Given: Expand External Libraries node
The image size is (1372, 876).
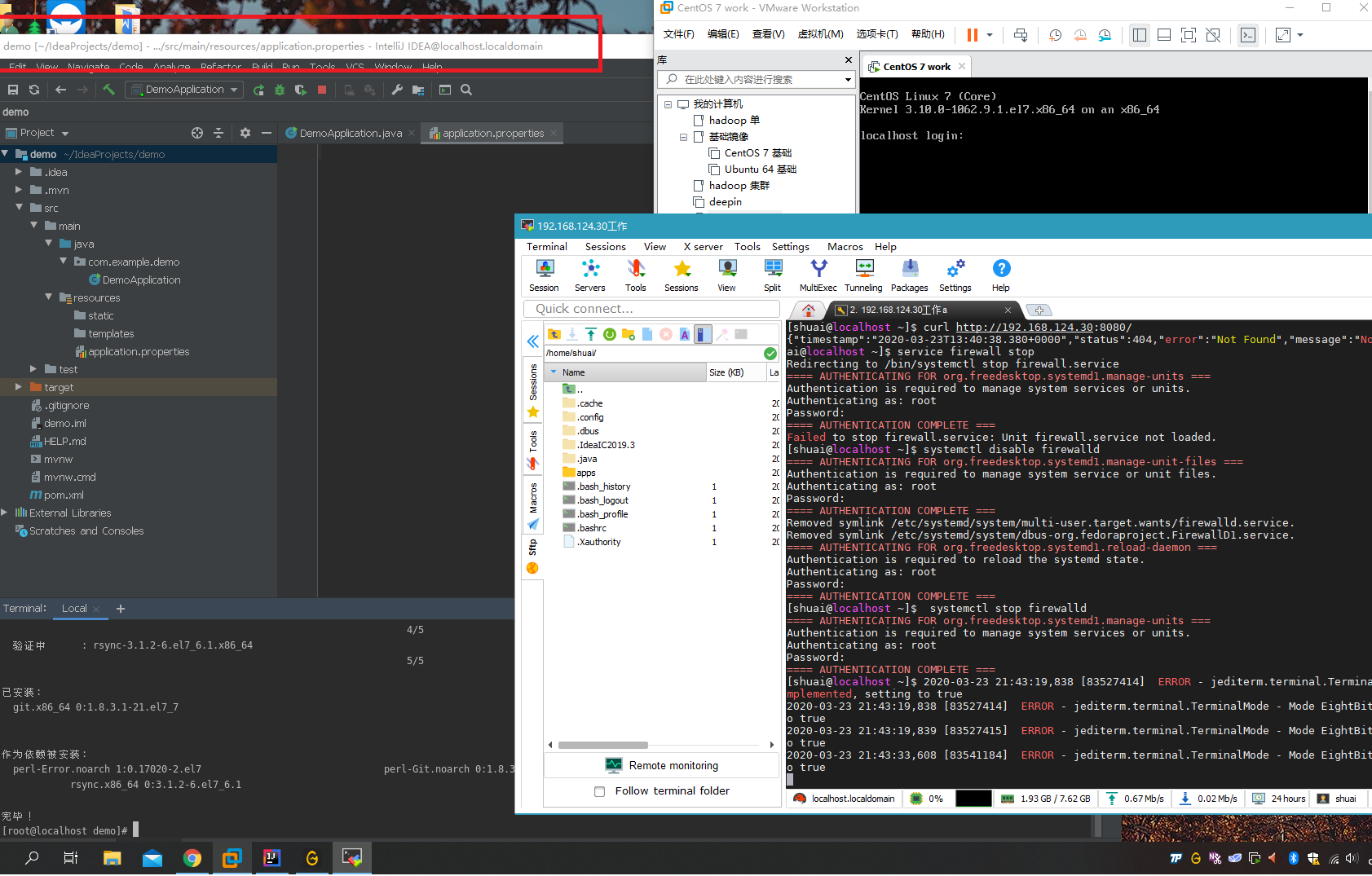Looking at the screenshot, I should tap(5, 513).
